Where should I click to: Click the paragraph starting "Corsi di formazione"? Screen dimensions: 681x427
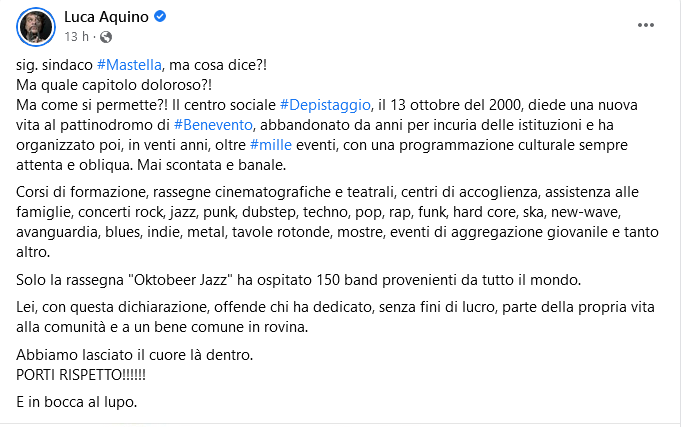pyautogui.click(x=337, y=222)
